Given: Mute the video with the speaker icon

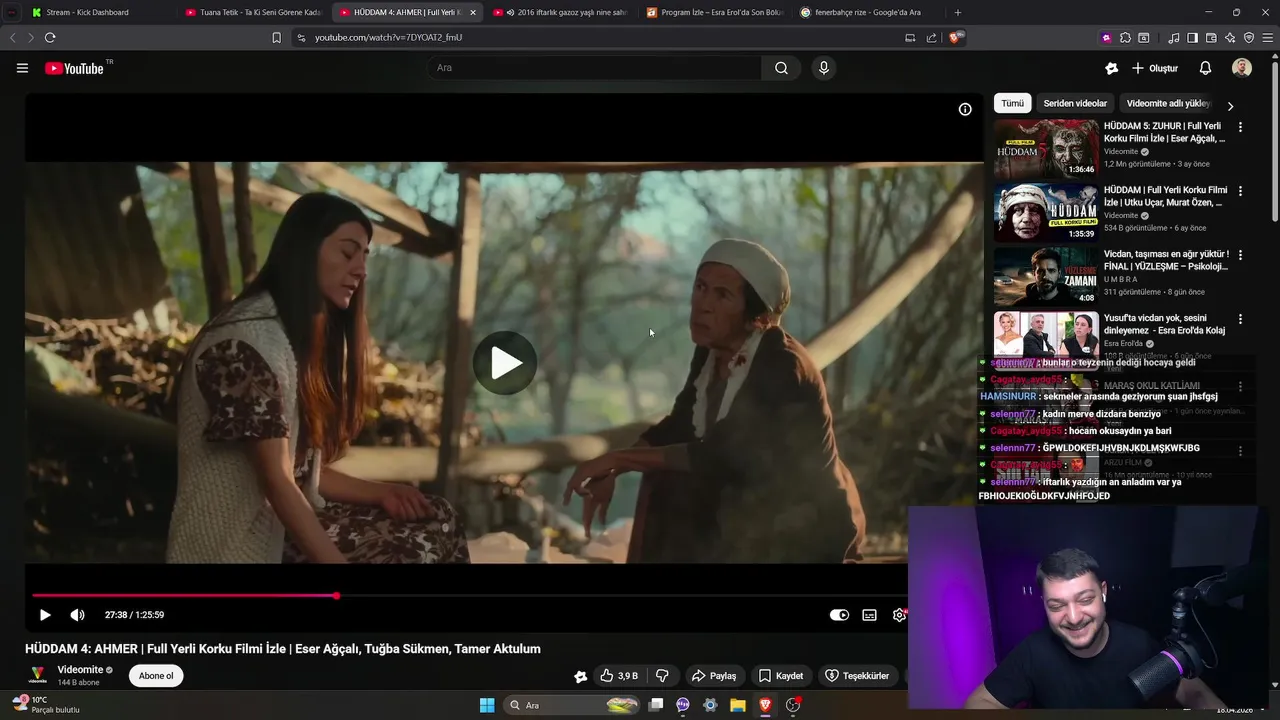Looking at the screenshot, I should pos(77,615).
